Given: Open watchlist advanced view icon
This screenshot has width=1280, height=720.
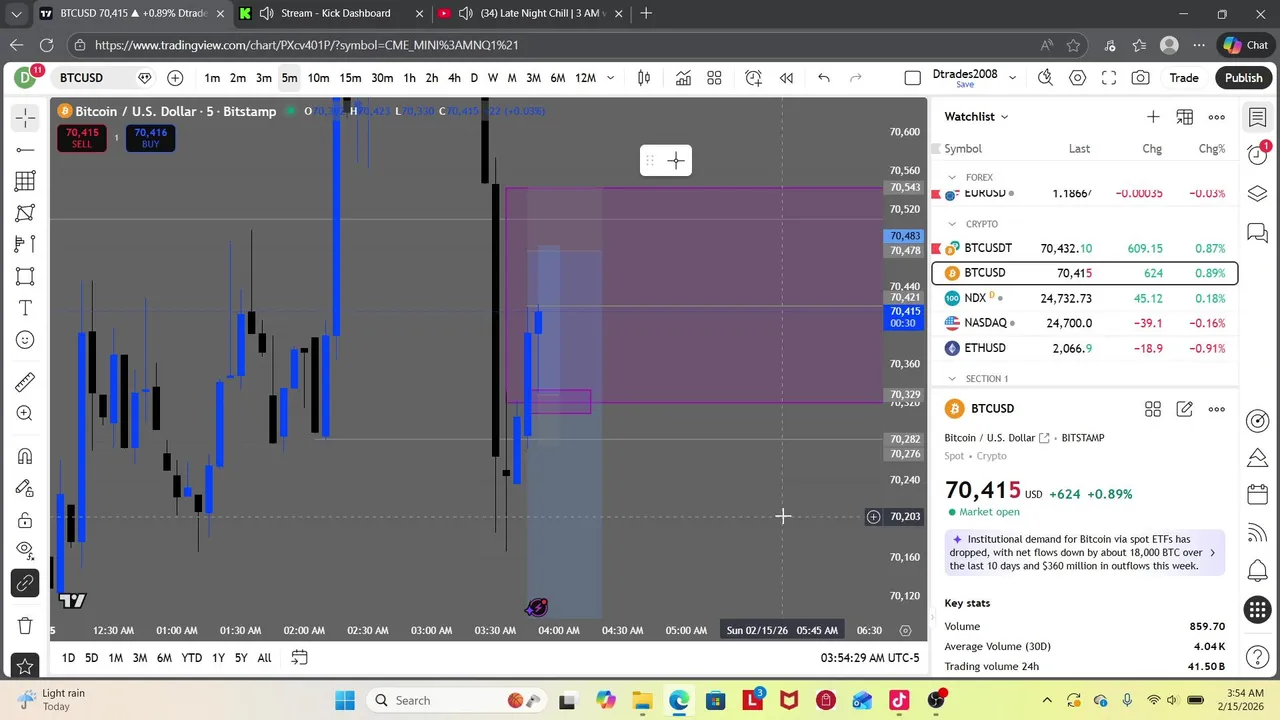Looking at the screenshot, I should [1185, 117].
